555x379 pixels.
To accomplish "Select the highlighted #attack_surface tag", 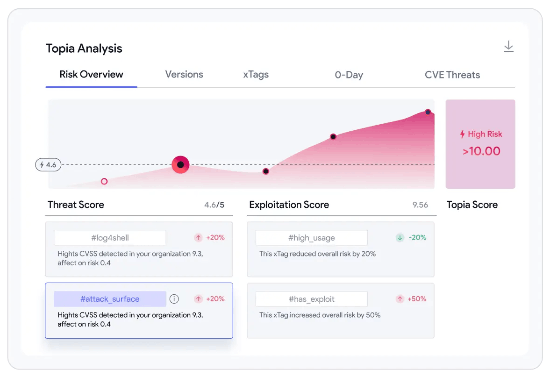I will pos(110,299).
